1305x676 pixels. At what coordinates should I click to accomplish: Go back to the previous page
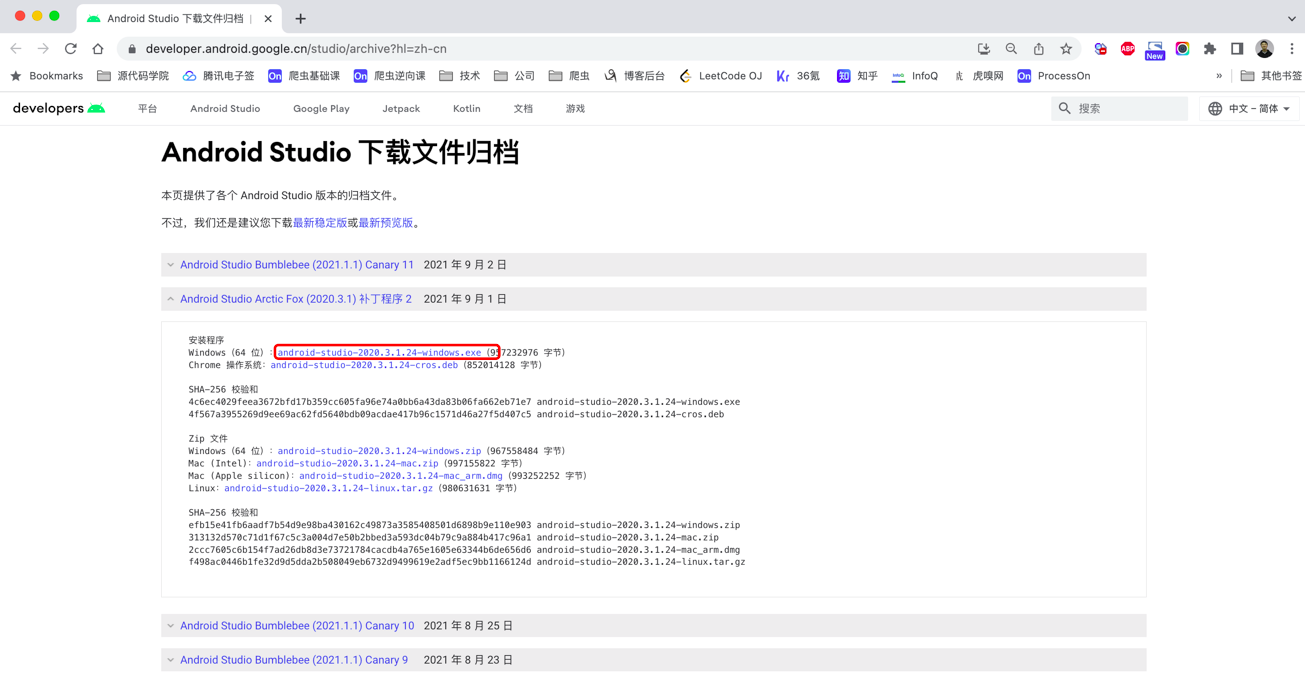tap(16, 48)
